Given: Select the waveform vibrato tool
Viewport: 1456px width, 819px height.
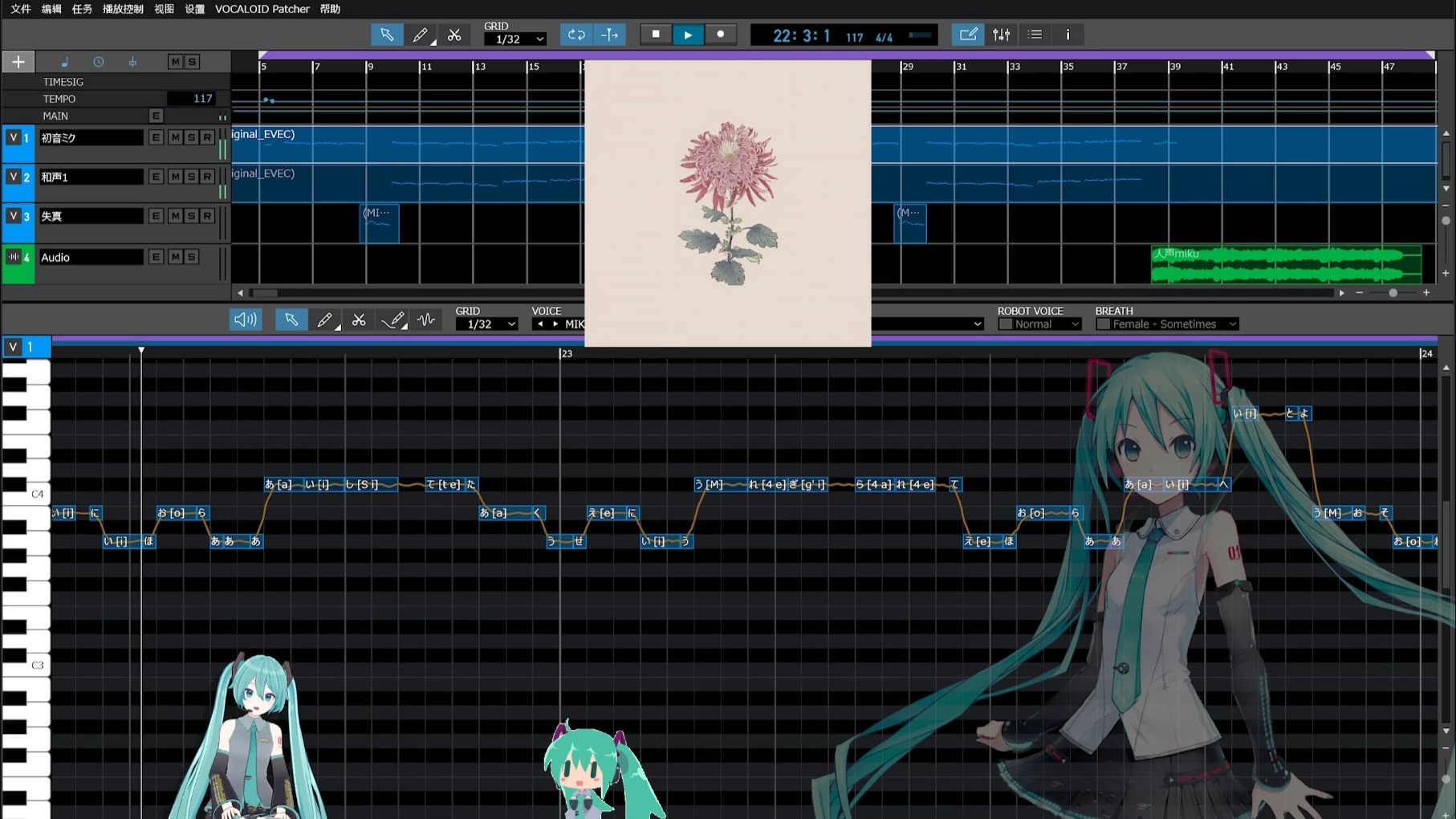Looking at the screenshot, I should pos(426,320).
